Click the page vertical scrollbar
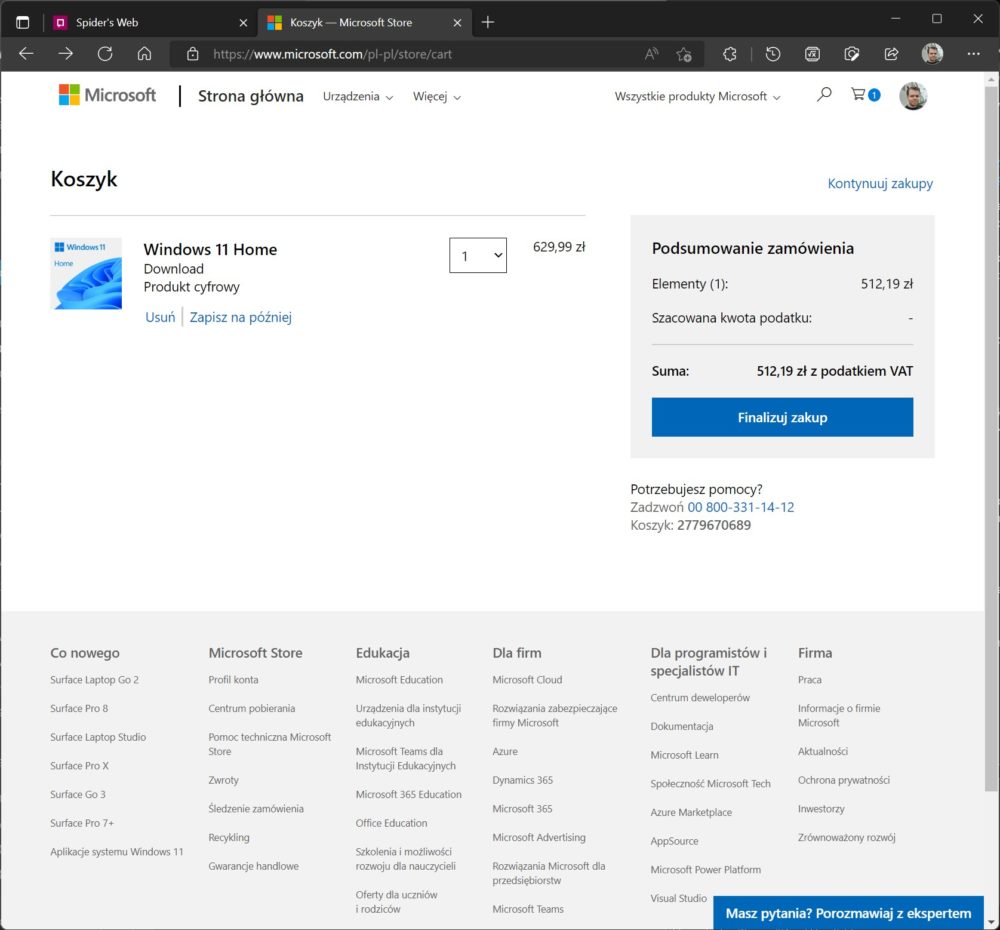The height and width of the screenshot is (930, 1000). pos(991,440)
